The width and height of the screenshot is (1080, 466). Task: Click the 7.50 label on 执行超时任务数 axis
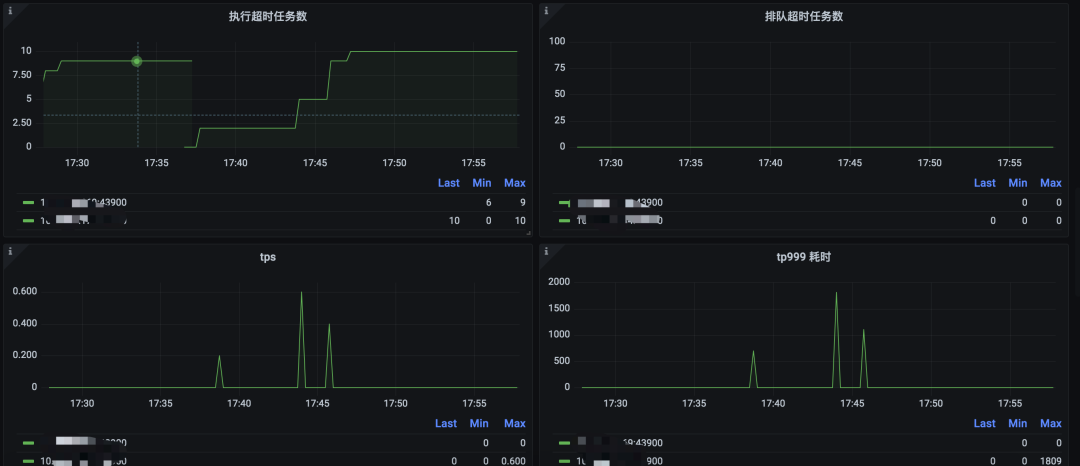coord(21,75)
